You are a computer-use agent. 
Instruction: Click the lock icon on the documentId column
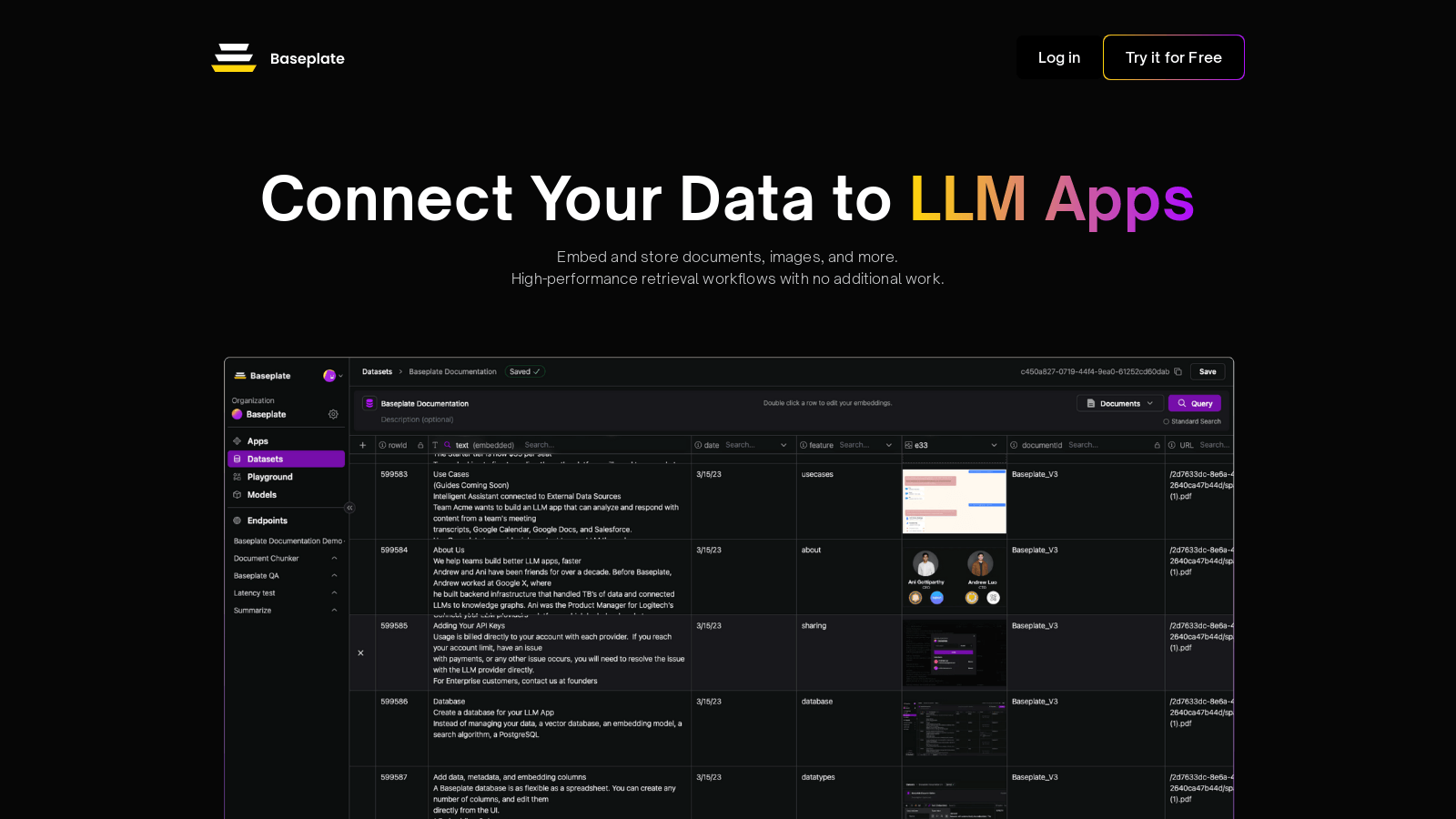1157,445
